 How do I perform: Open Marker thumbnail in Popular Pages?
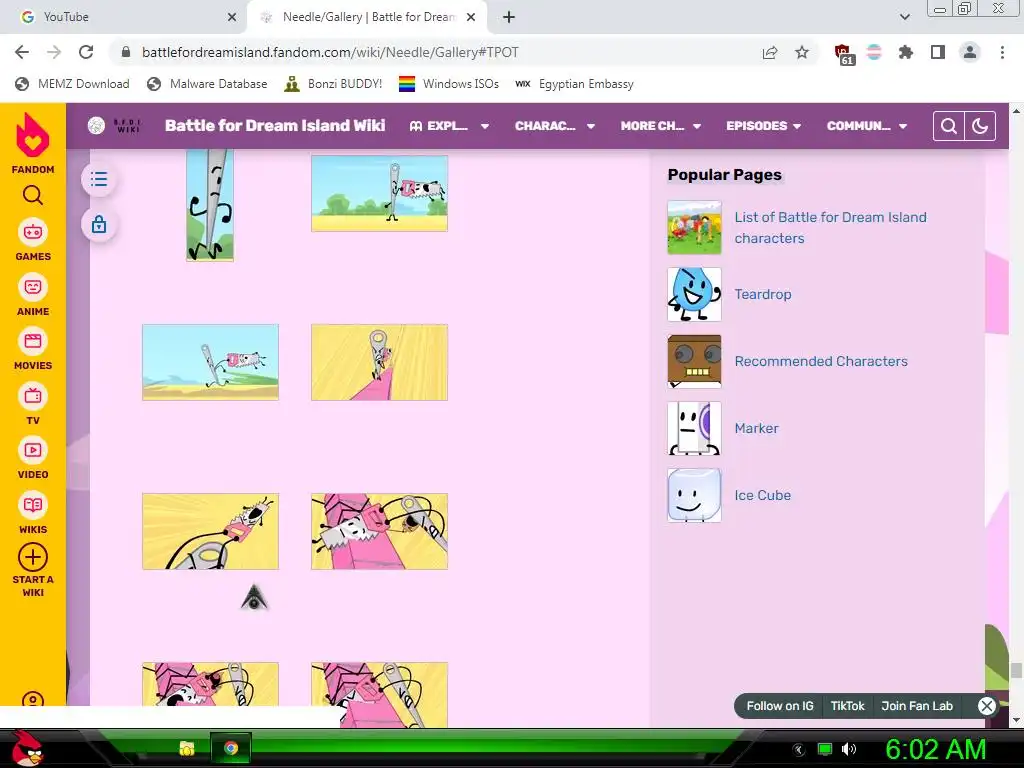point(694,428)
